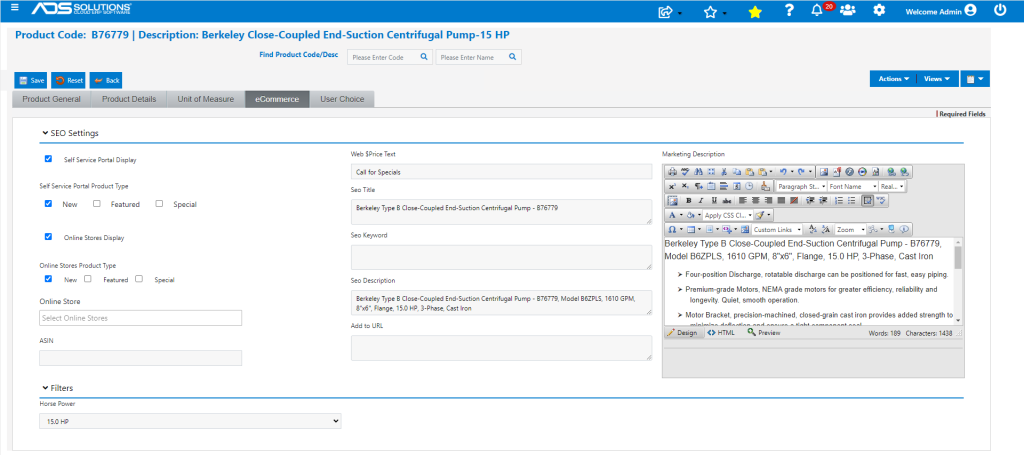Click font color A icon in editor
1024x455 pixels.
[x=672, y=215]
